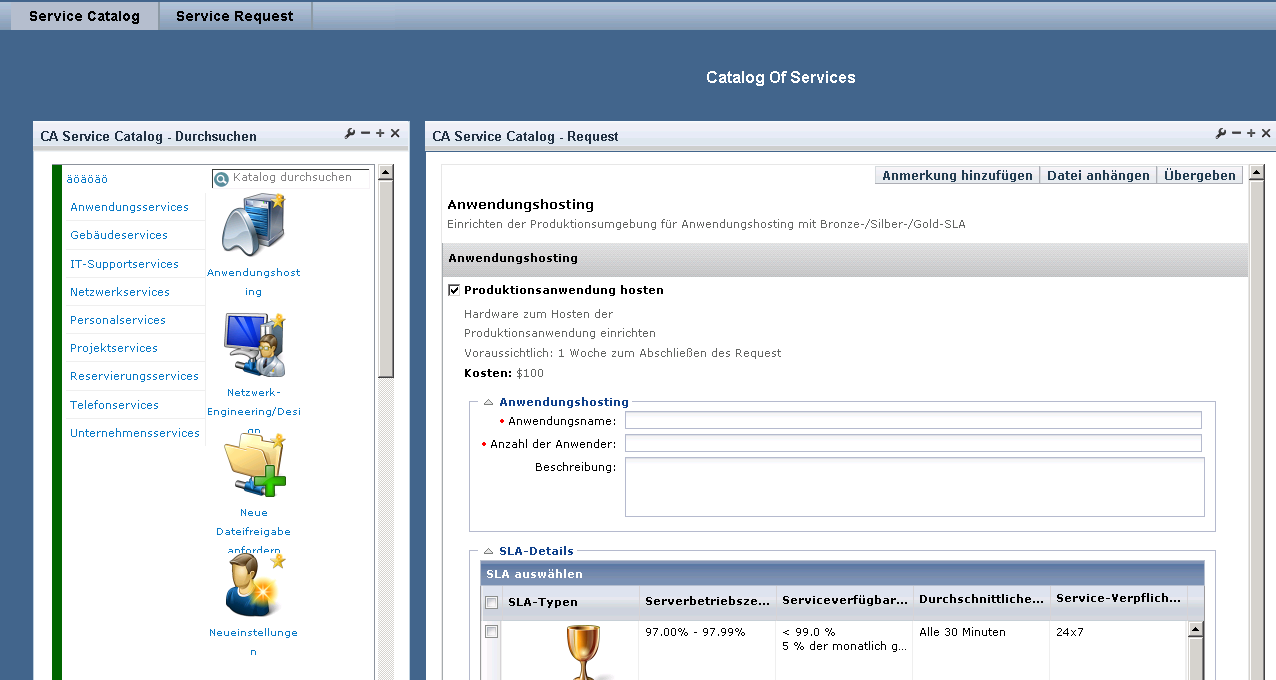This screenshot has height=680, width=1276.
Task: Click the 24x7 cell
Action: (x=1118, y=650)
